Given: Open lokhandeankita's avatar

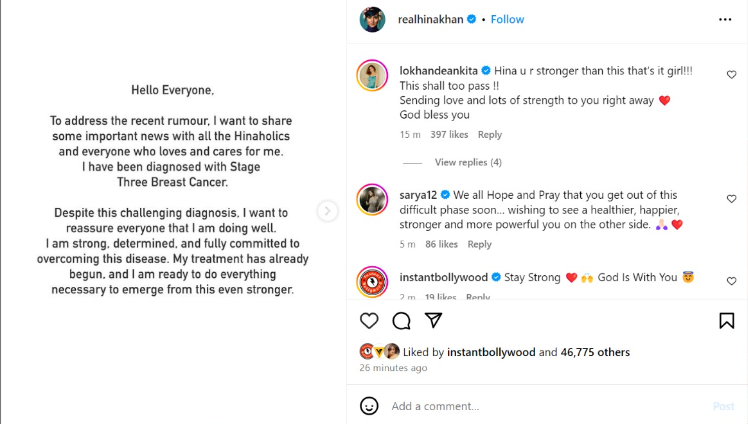Looking at the screenshot, I should point(372,76).
